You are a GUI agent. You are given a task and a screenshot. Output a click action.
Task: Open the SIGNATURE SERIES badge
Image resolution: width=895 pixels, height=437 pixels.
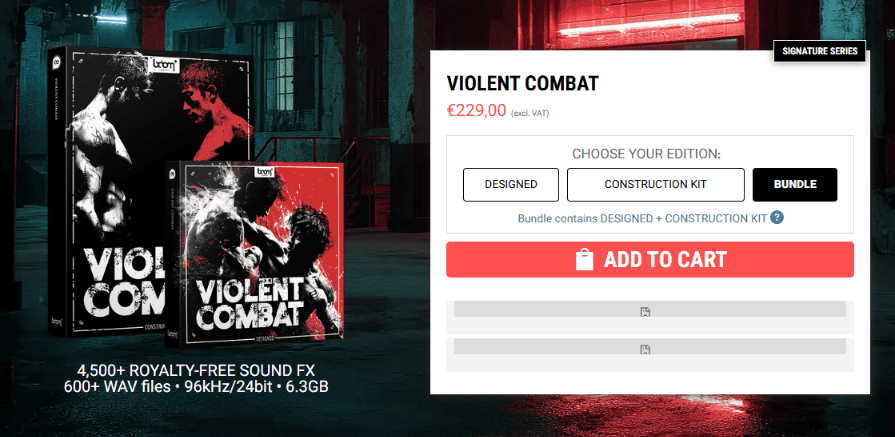pos(820,51)
